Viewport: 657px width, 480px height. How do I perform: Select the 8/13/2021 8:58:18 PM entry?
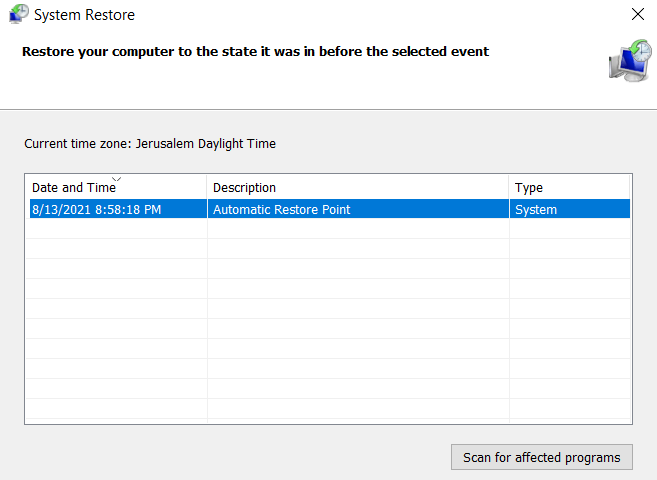click(x=97, y=210)
